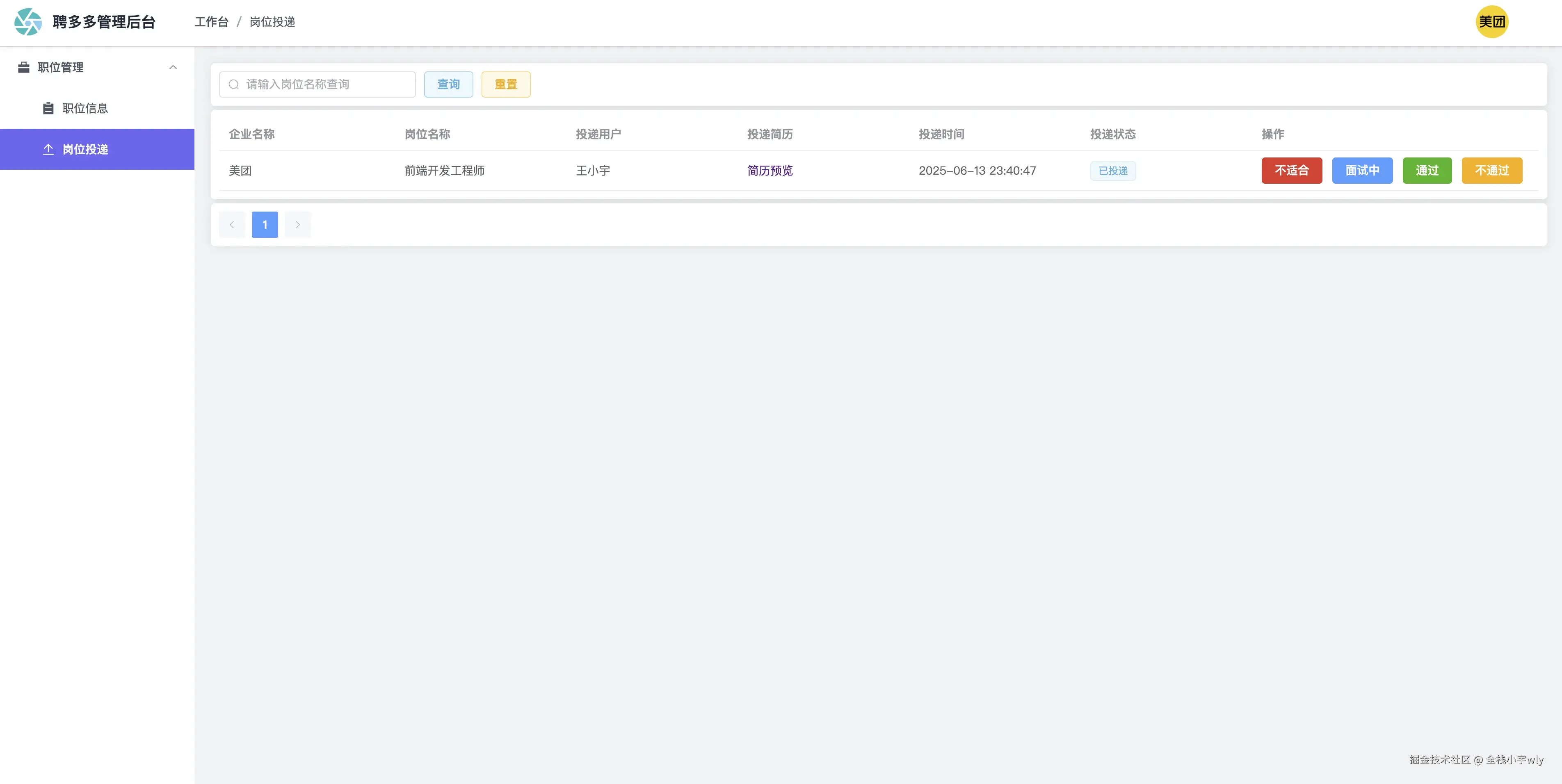The image size is (1562, 784).
Task: Click the green 通过 button
Action: pos(1427,171)
